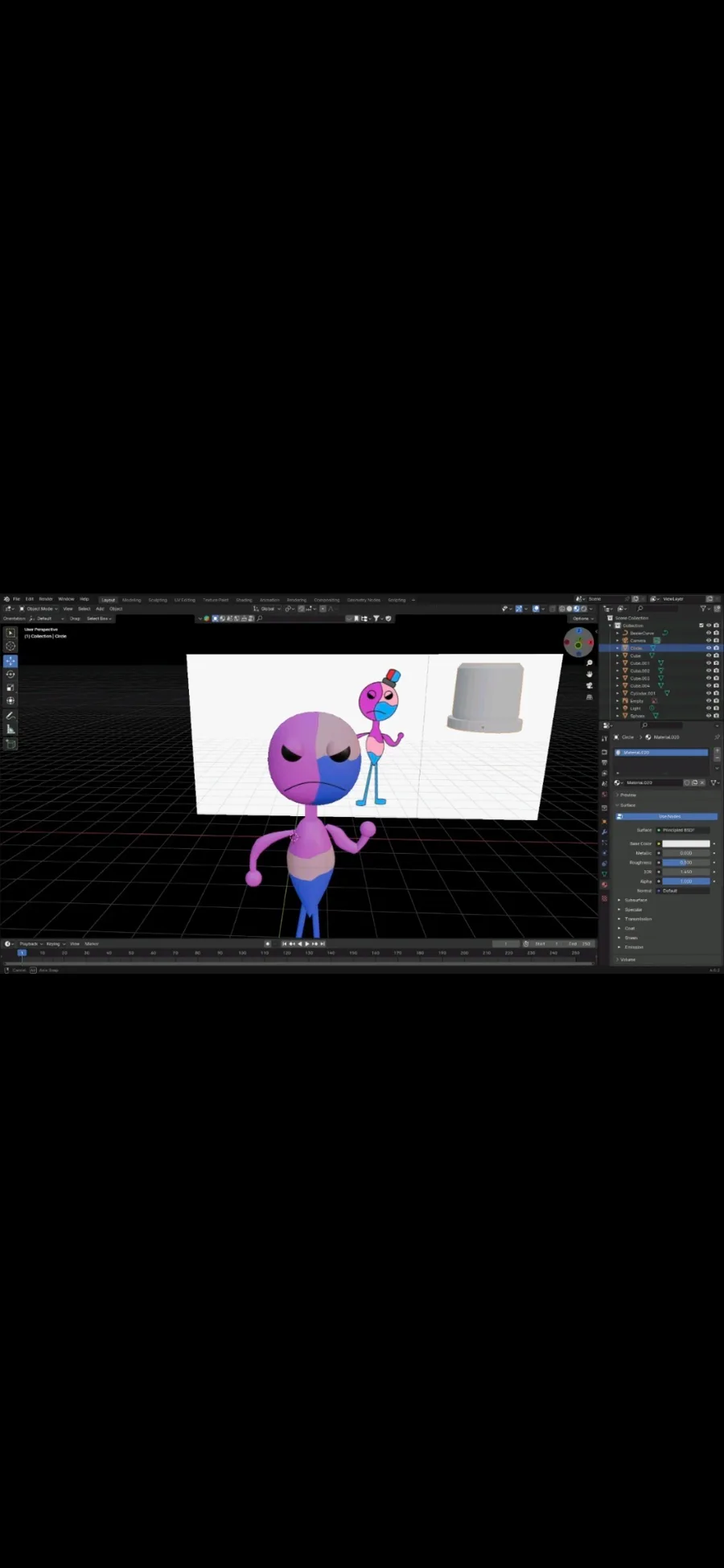Open the Edit menu
Image resolution: width=724 pixels, height=1568 pixels.
coord(30,599)
